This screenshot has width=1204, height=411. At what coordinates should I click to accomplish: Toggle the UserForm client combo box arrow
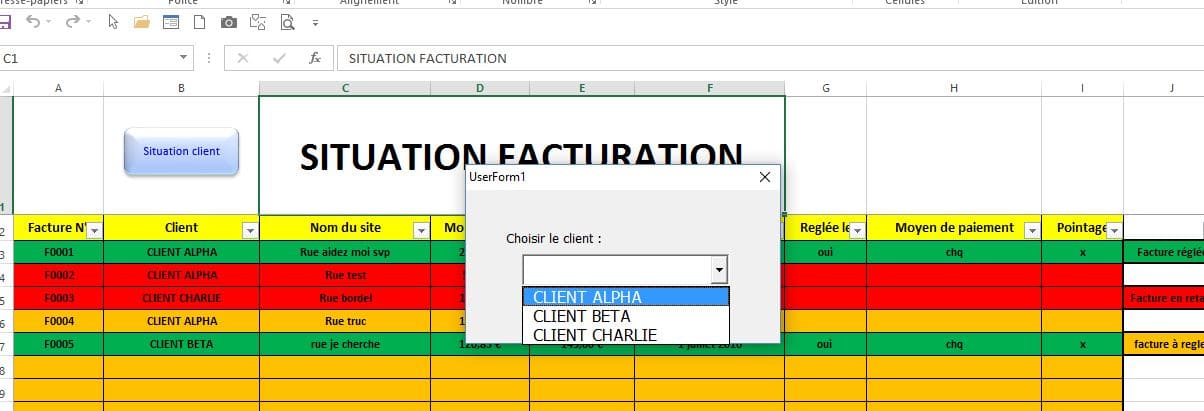[718, 270]
